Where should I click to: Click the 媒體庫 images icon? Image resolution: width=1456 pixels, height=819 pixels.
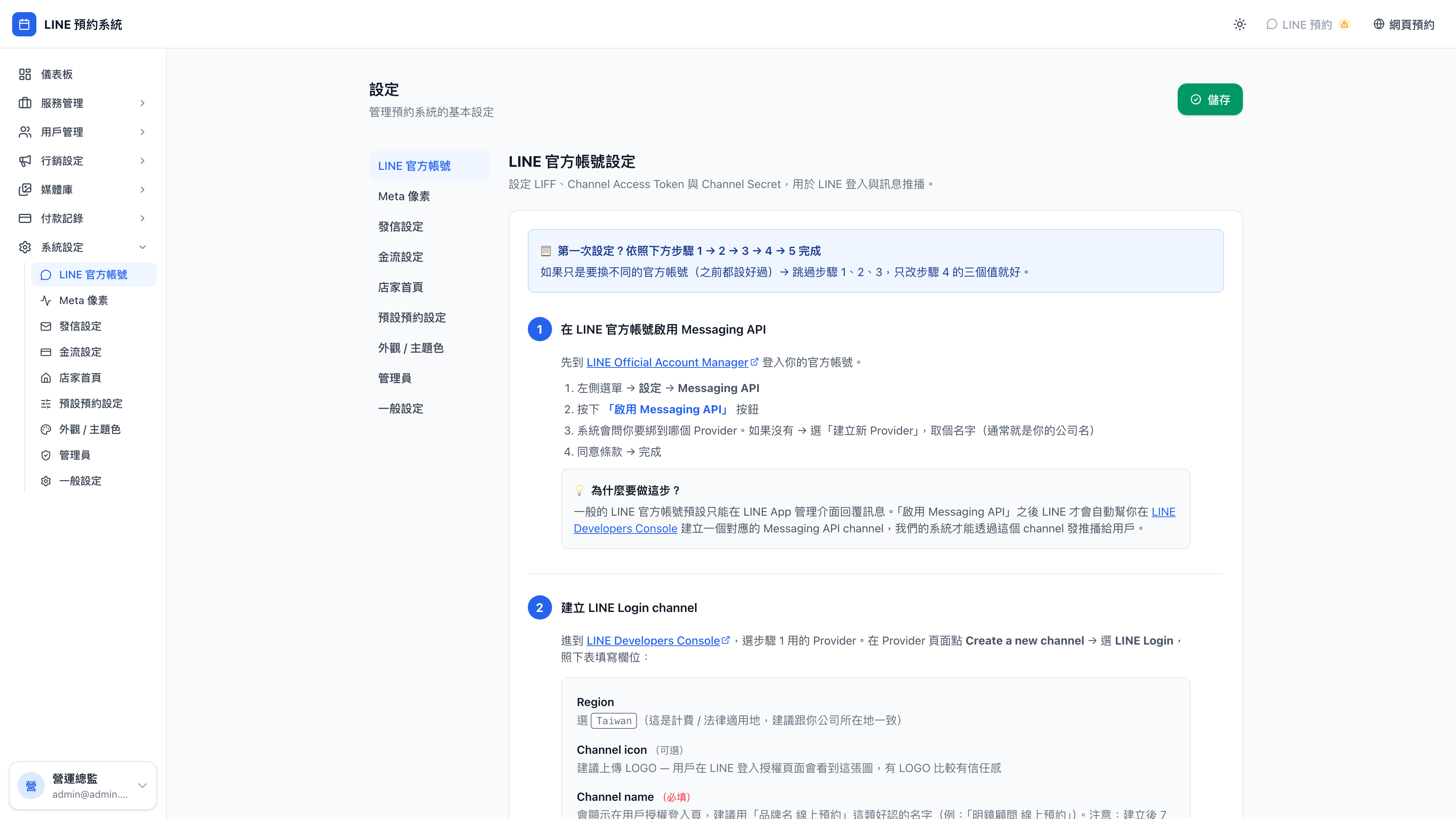click(25, 189)
